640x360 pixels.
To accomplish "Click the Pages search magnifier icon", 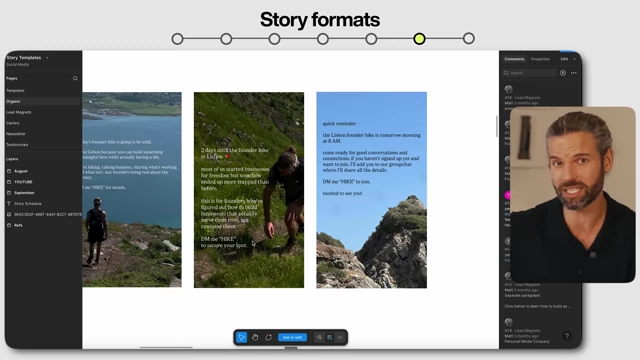I will coord(75,78).
